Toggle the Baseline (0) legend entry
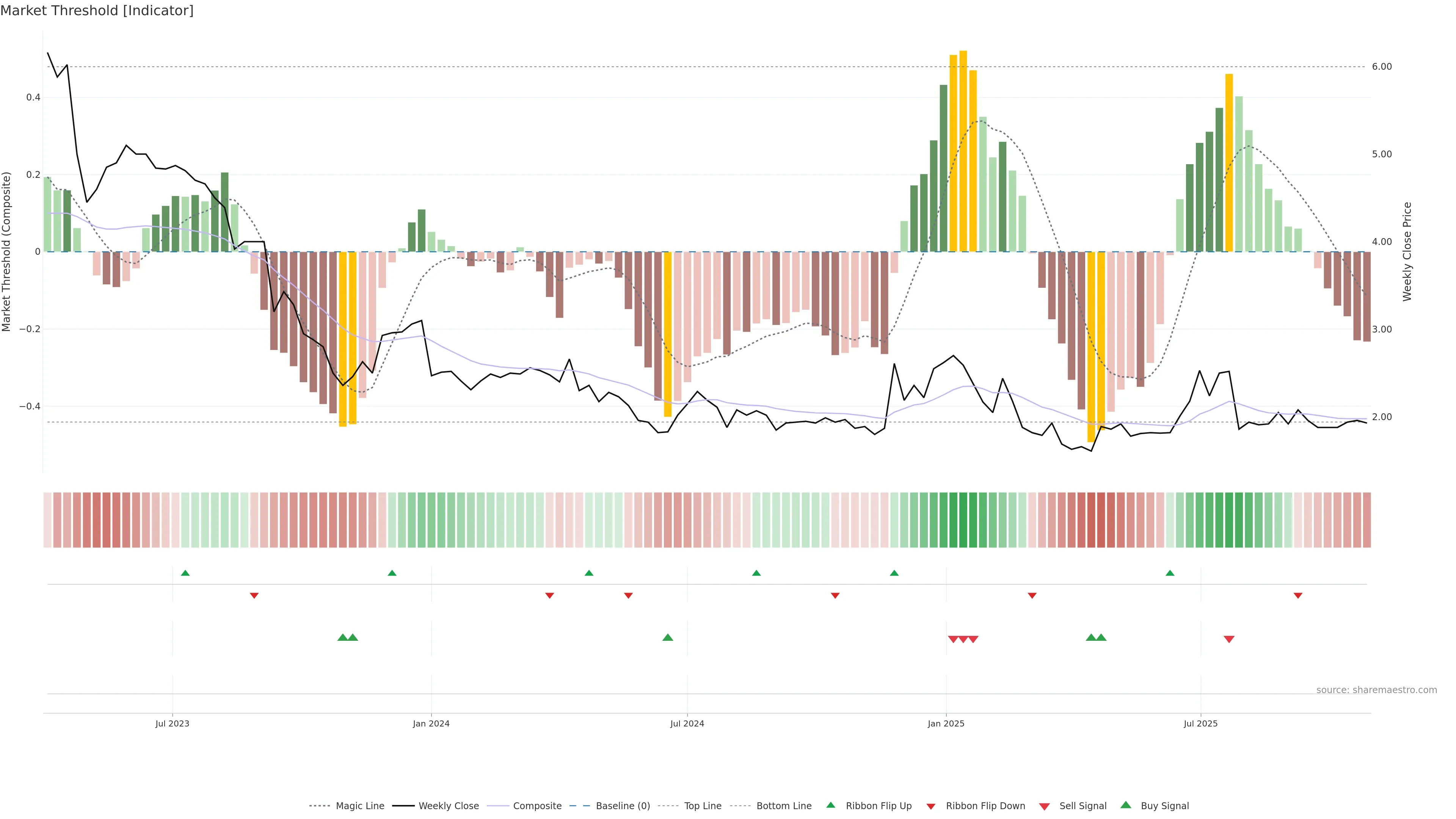The height and width of the screenshot is (819, 1456). 623,806
